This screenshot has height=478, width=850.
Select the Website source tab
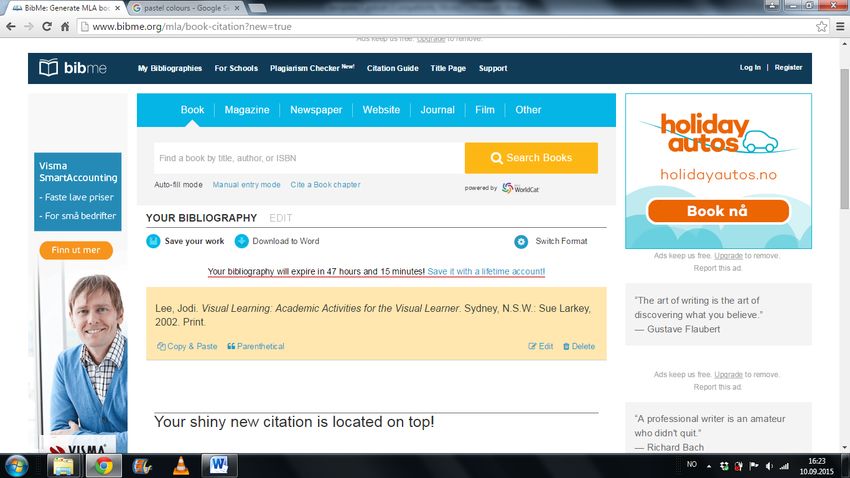point(381,109)
